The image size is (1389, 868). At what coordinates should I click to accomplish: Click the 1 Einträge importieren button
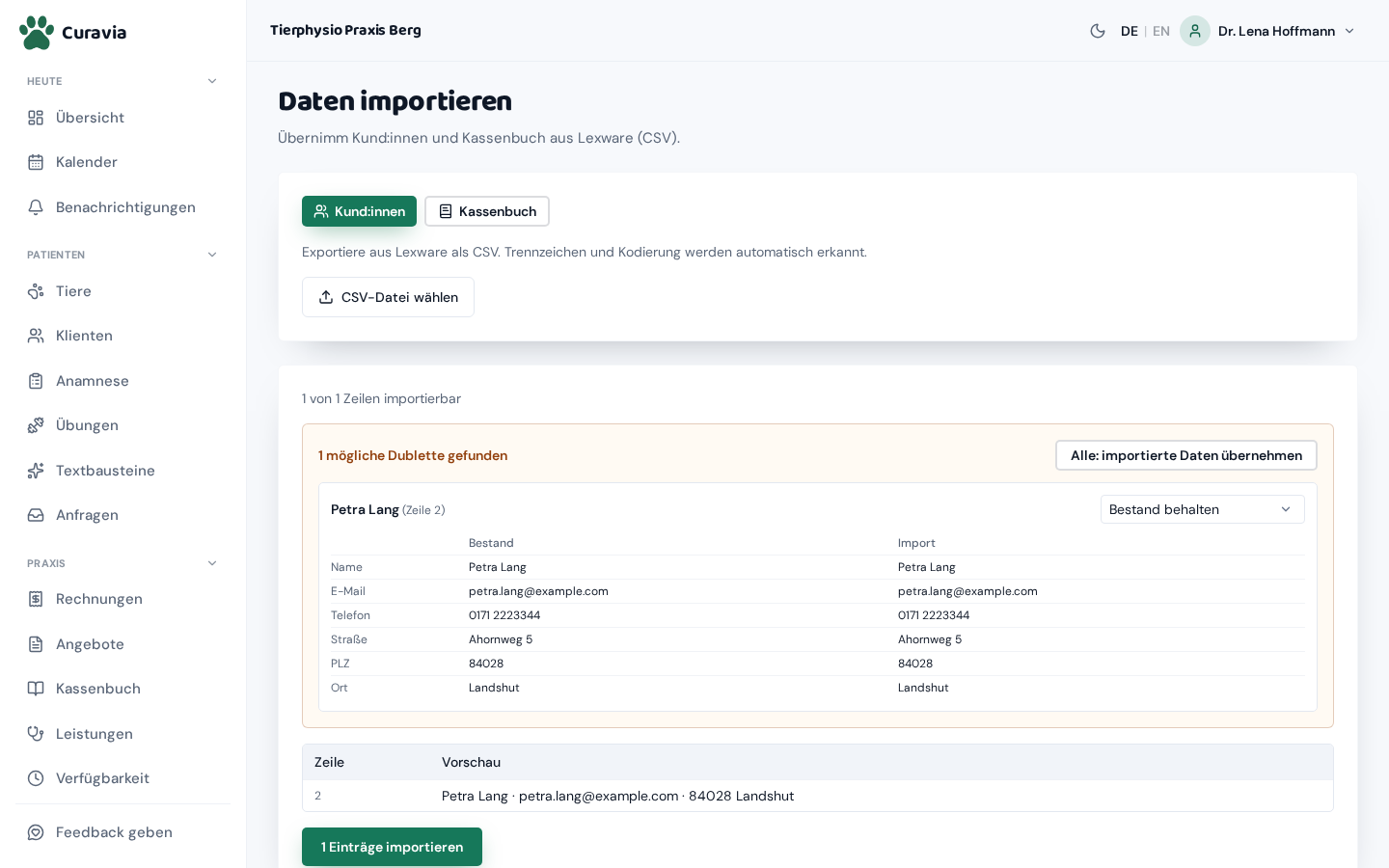coord(392,847)
